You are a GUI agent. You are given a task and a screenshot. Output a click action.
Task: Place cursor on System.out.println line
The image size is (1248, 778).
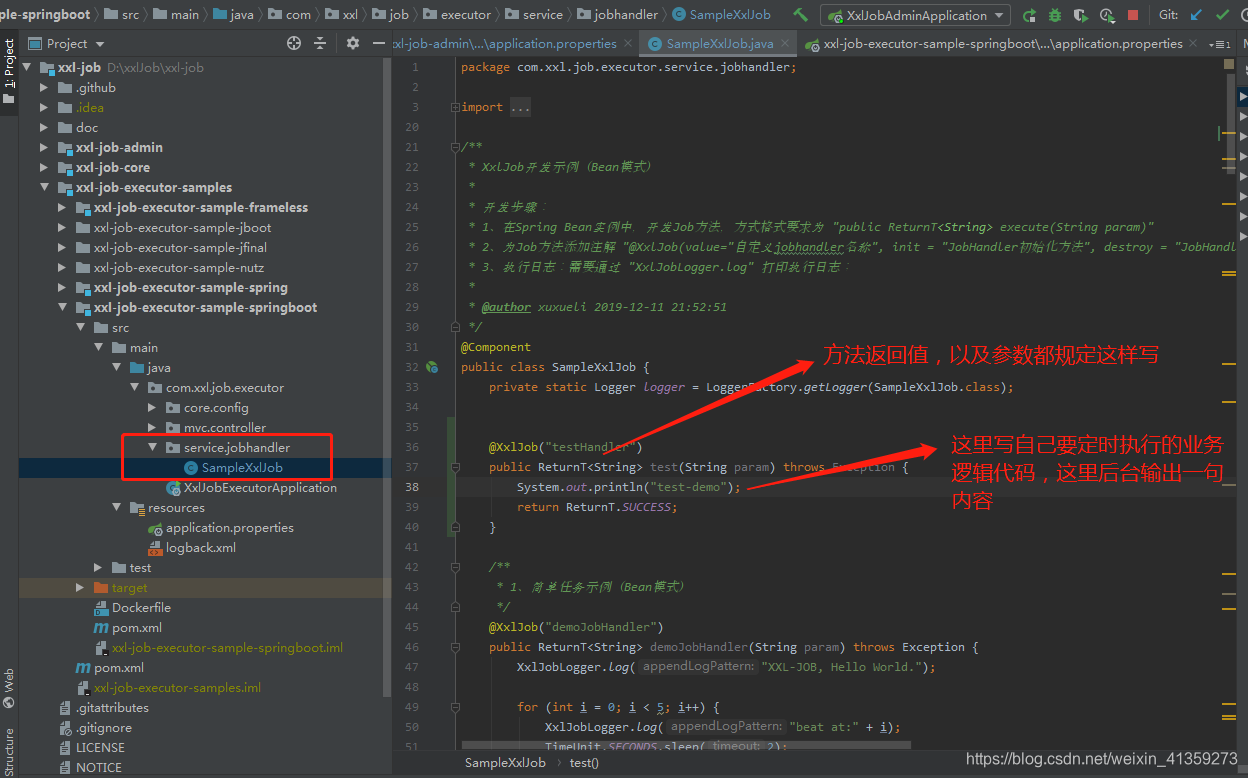click(x=628, y=487)
